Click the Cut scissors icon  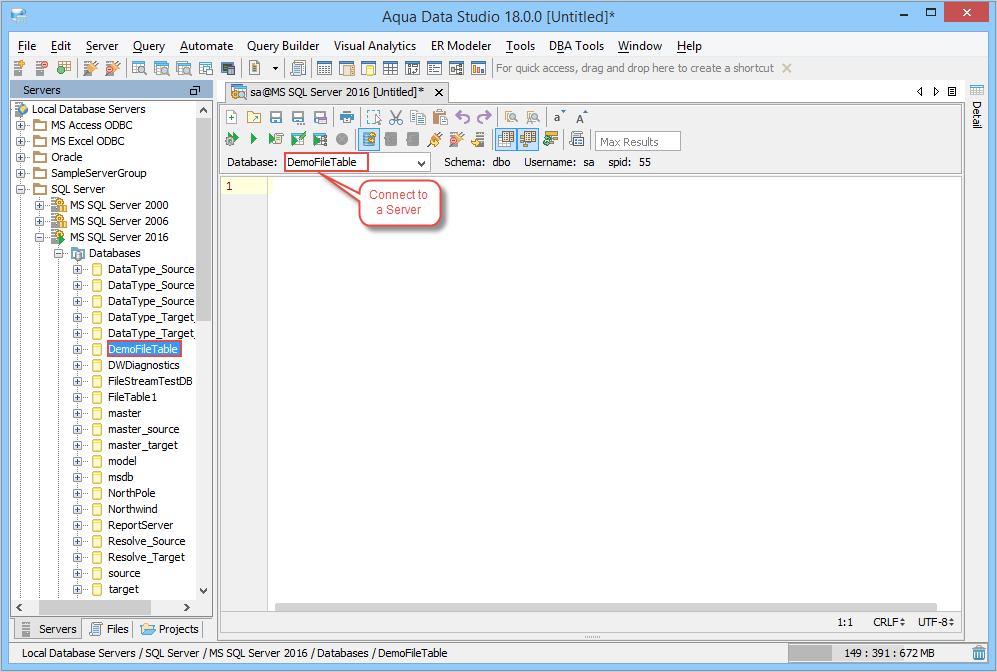click(x=395, y=117)
